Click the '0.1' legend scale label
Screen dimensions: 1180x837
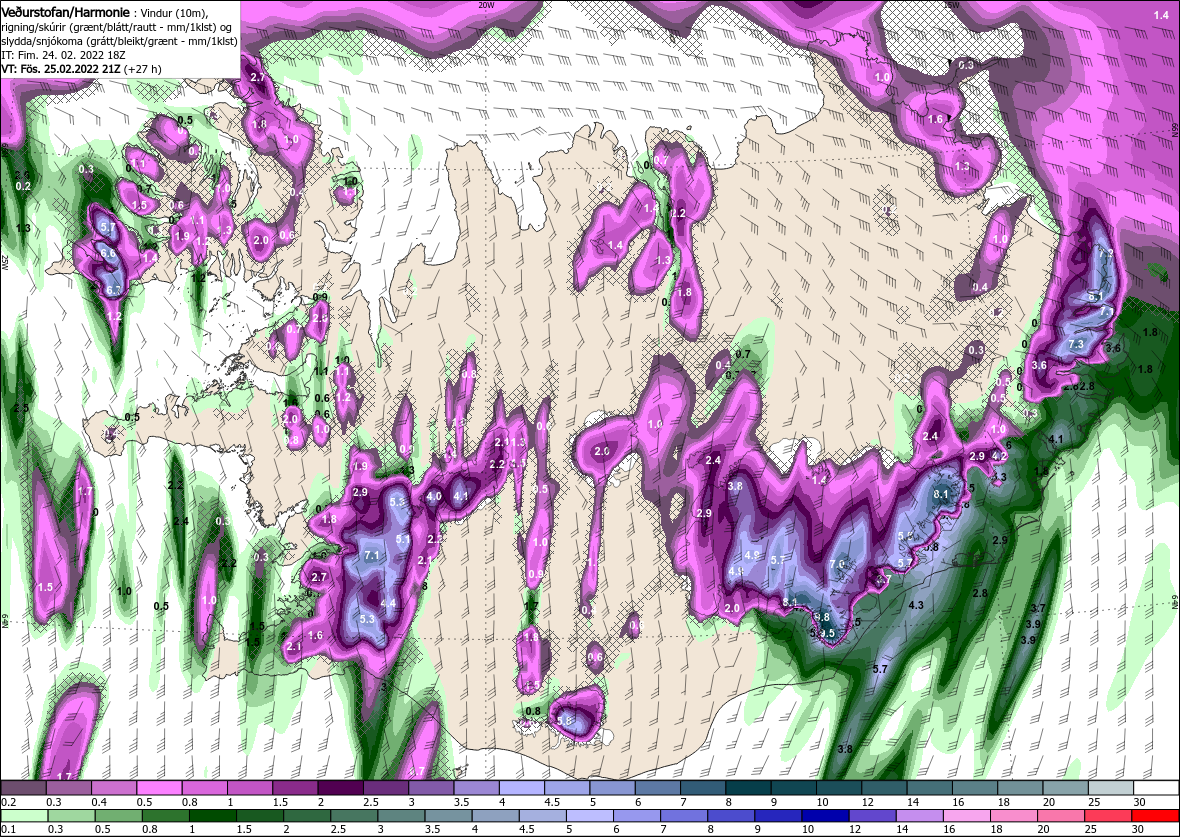tap(8, 829)
